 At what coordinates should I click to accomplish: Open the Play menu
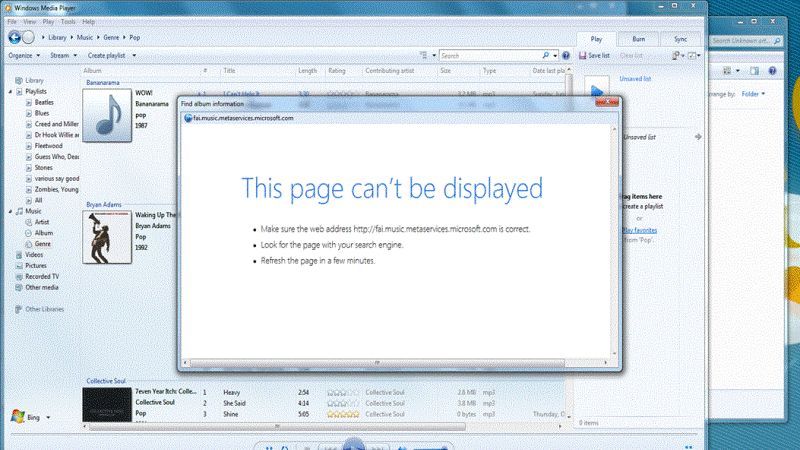click(x=48, y=22)
